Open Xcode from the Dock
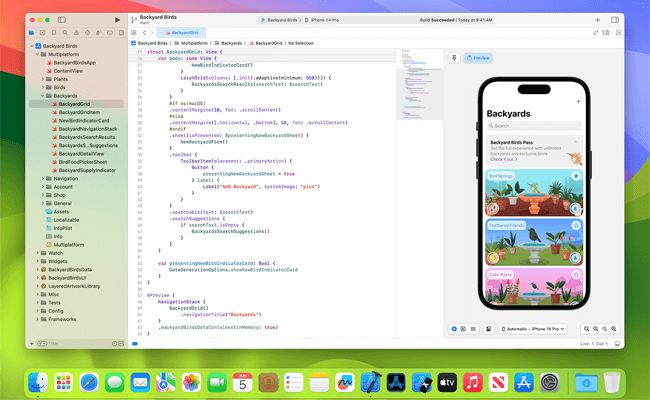The image size is (650, 400). tap(372, 381)
